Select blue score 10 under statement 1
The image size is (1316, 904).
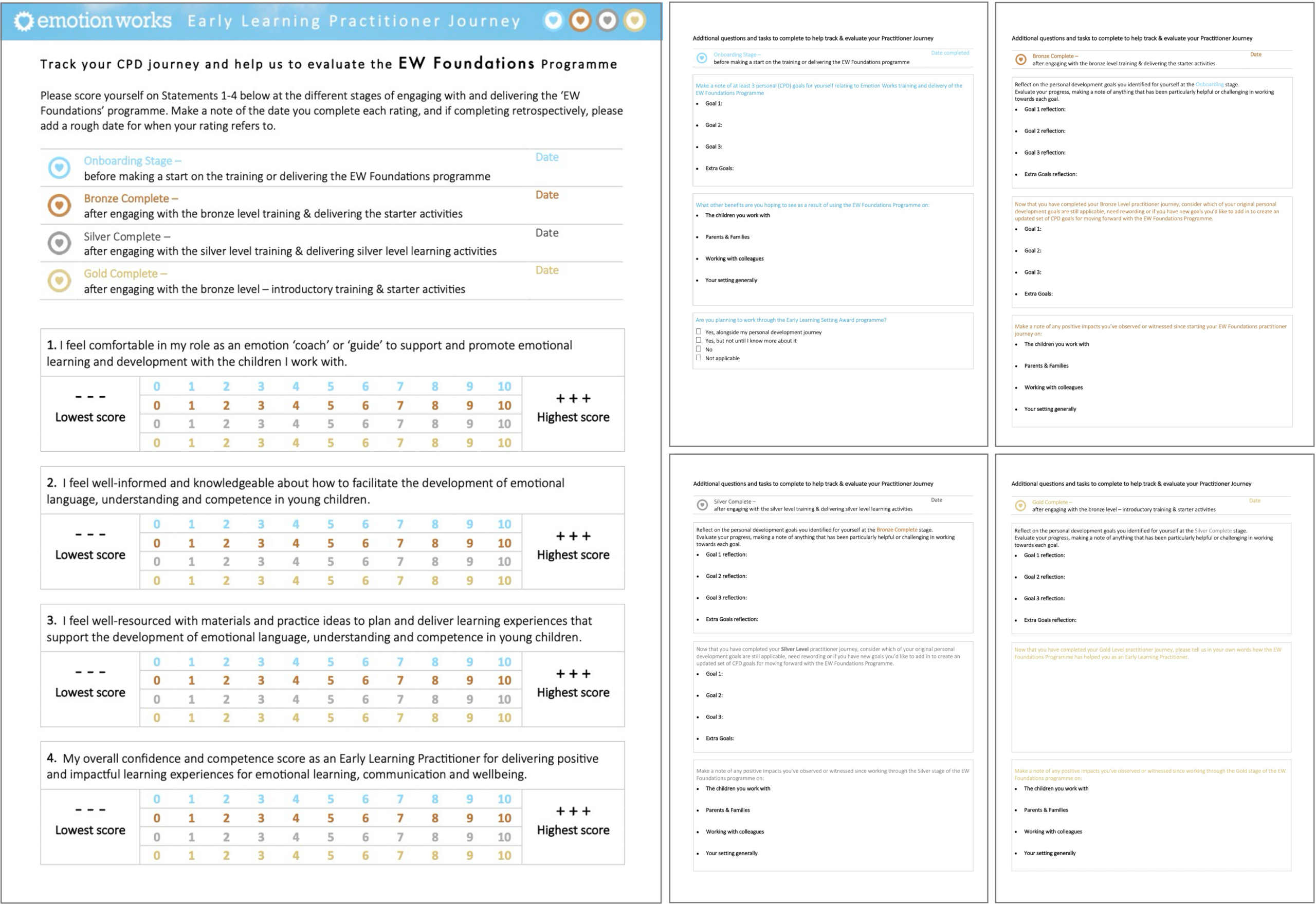tap(504, 386)
